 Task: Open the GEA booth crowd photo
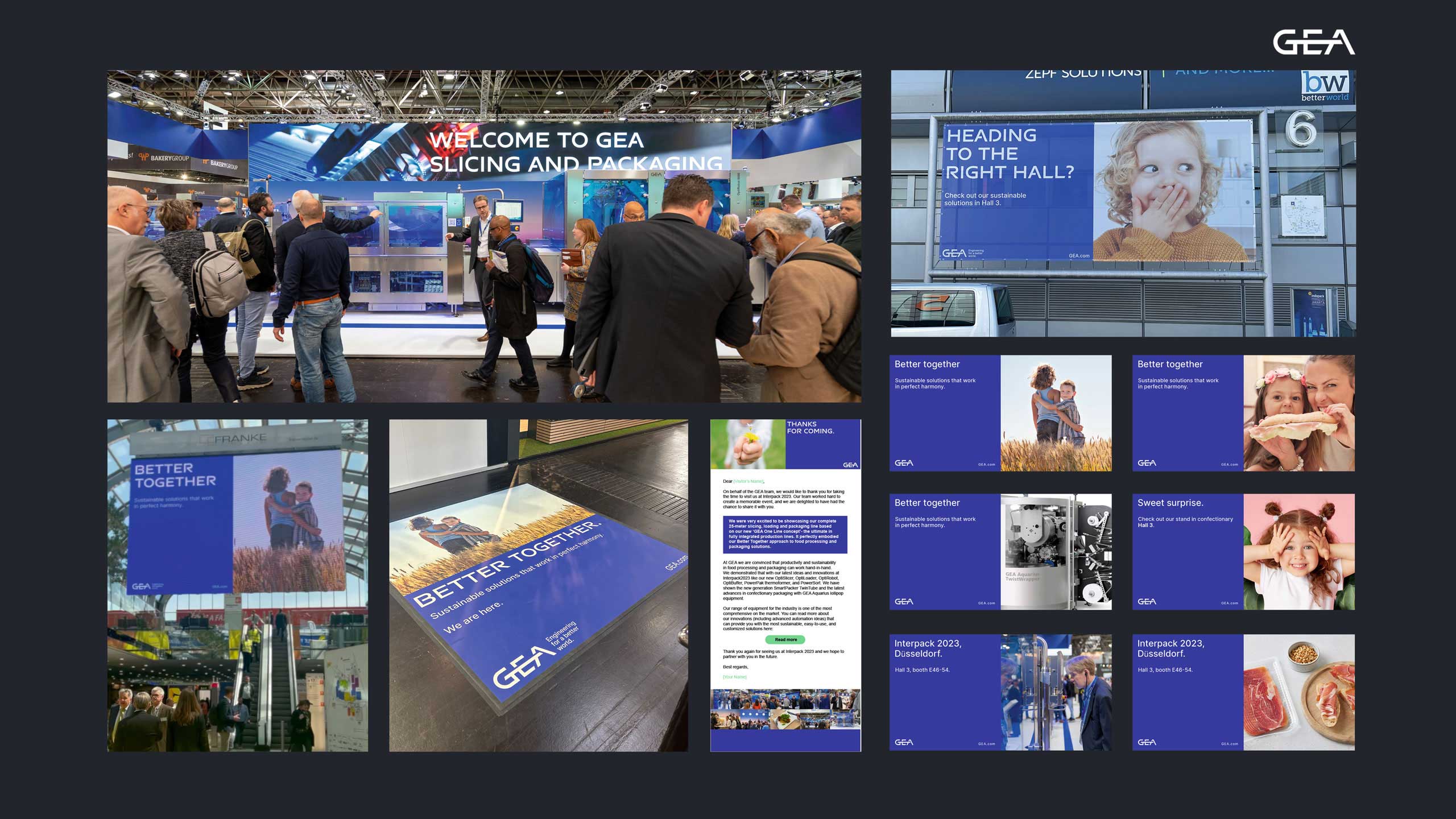[484, 236]
